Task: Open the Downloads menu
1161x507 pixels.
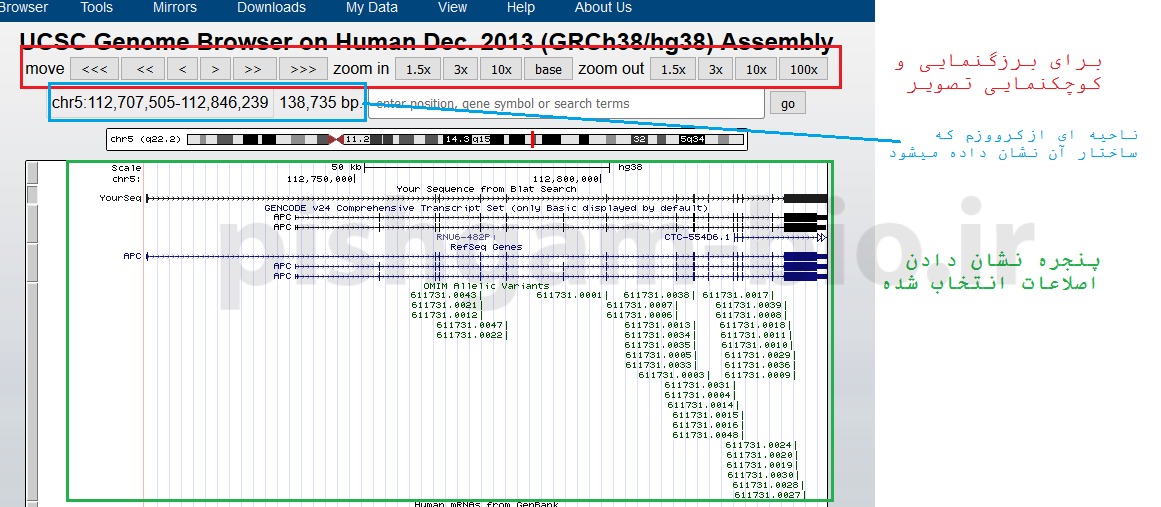Action: tap(271, 8)
